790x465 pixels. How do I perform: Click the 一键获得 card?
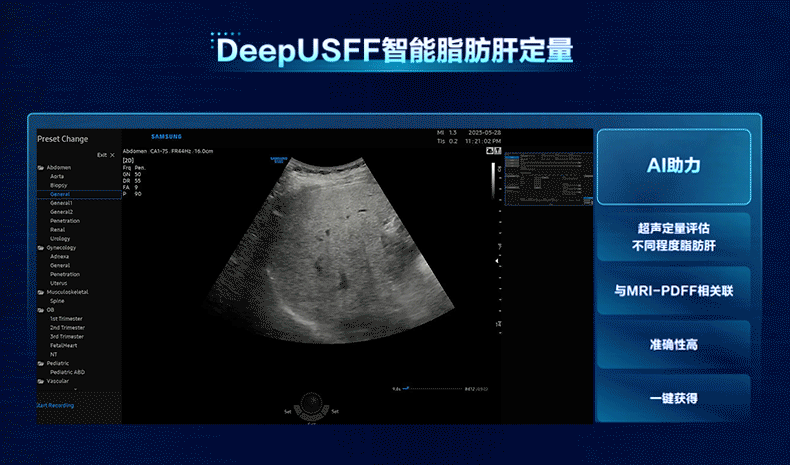tap(674, 398)
